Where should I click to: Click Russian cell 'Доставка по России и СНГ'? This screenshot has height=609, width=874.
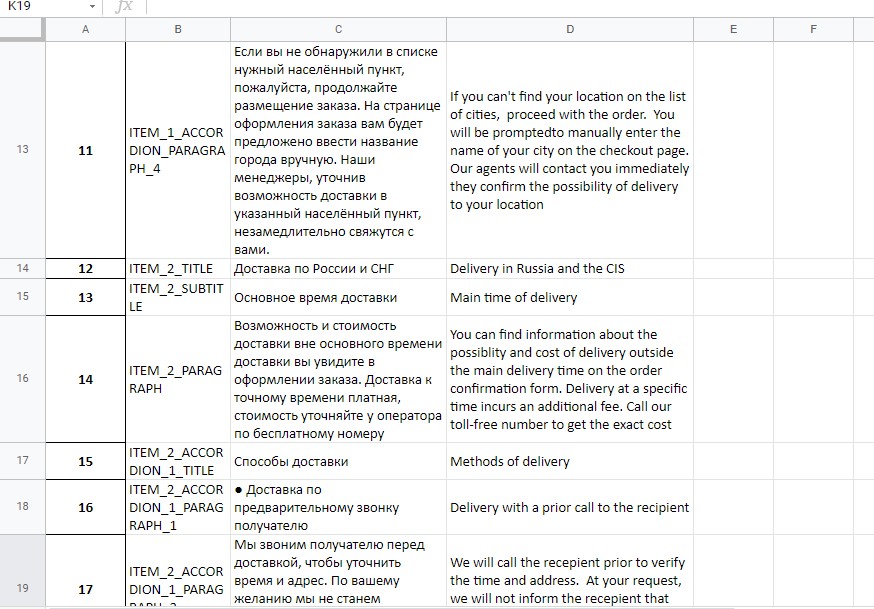338,269
